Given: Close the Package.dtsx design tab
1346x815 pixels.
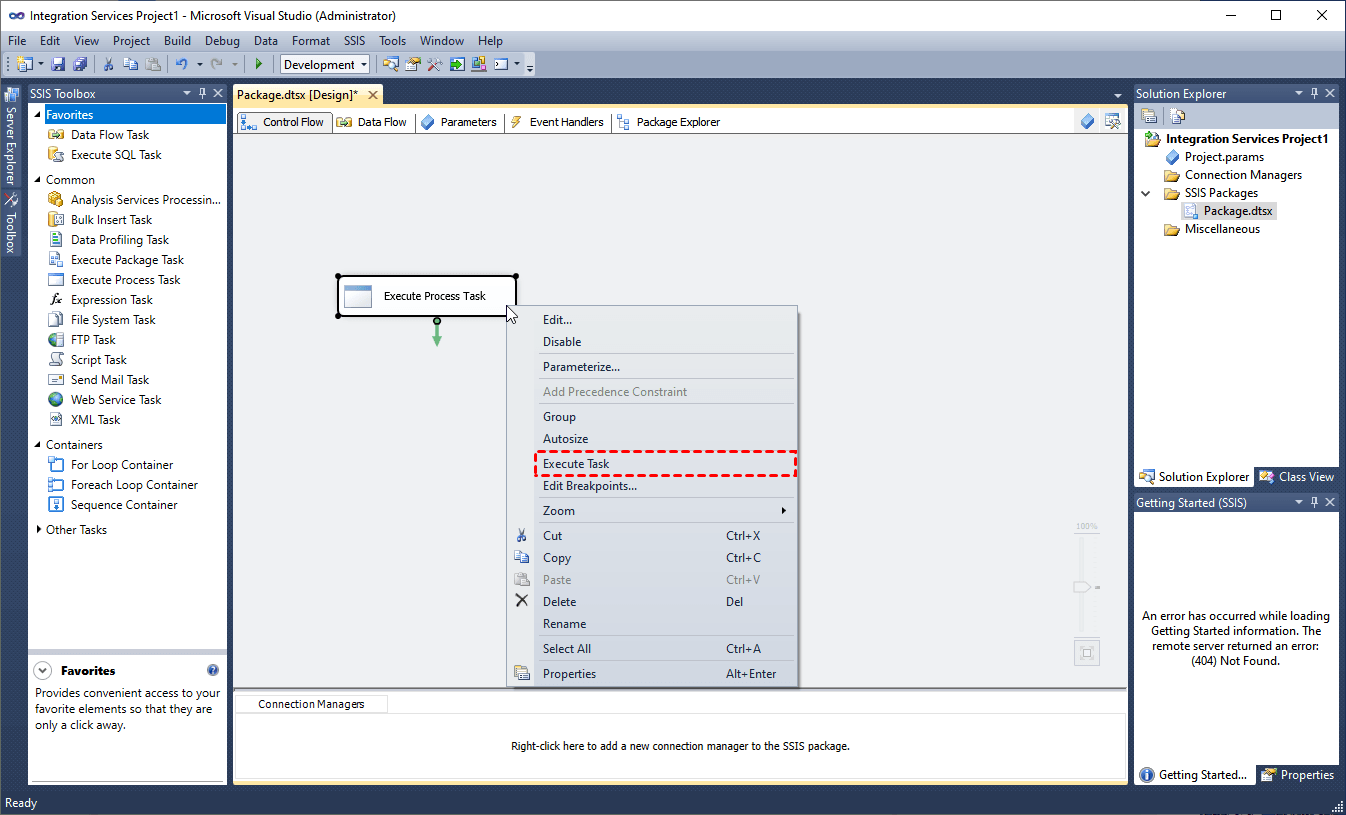Looking at the screenshot, I should (x=372, y=95).
